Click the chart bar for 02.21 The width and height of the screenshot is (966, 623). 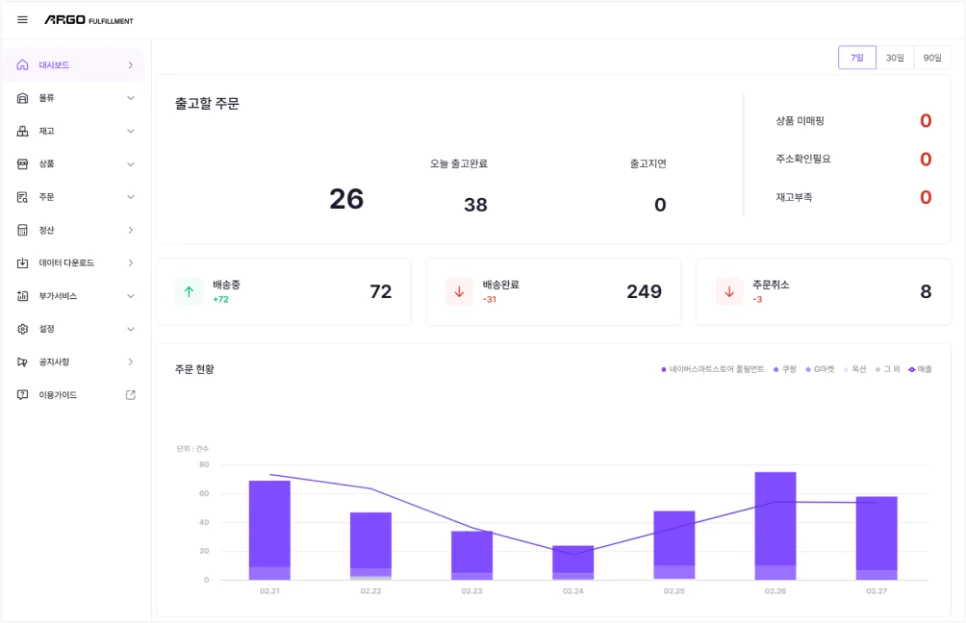tap(269, 530)
